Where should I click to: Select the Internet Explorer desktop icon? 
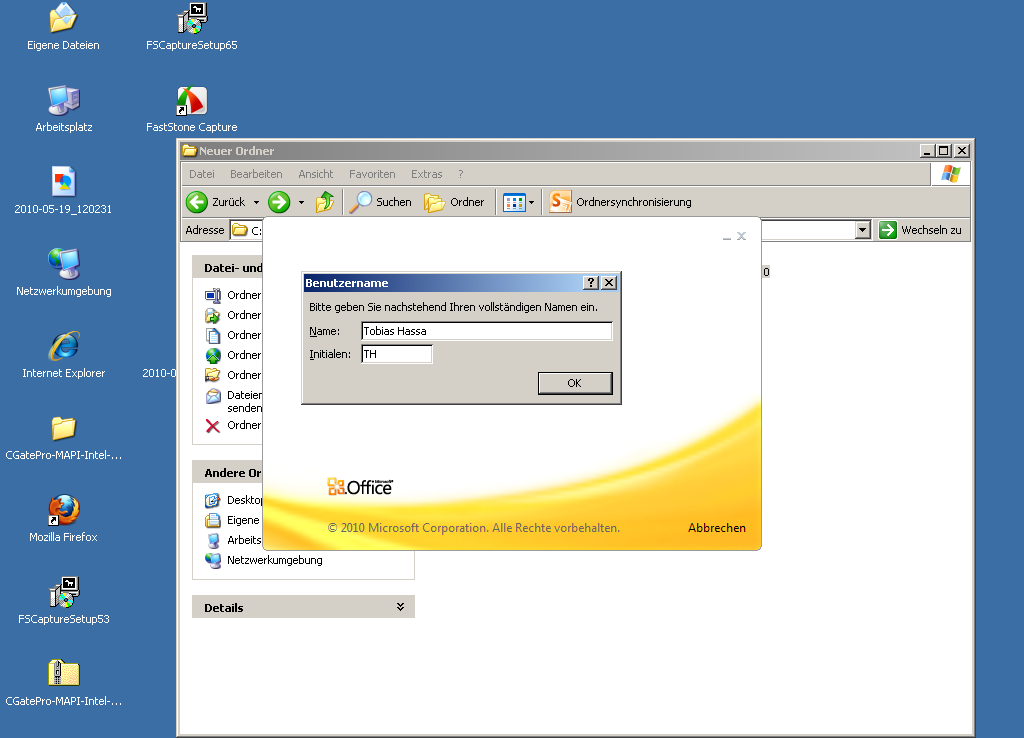point(63,347)
